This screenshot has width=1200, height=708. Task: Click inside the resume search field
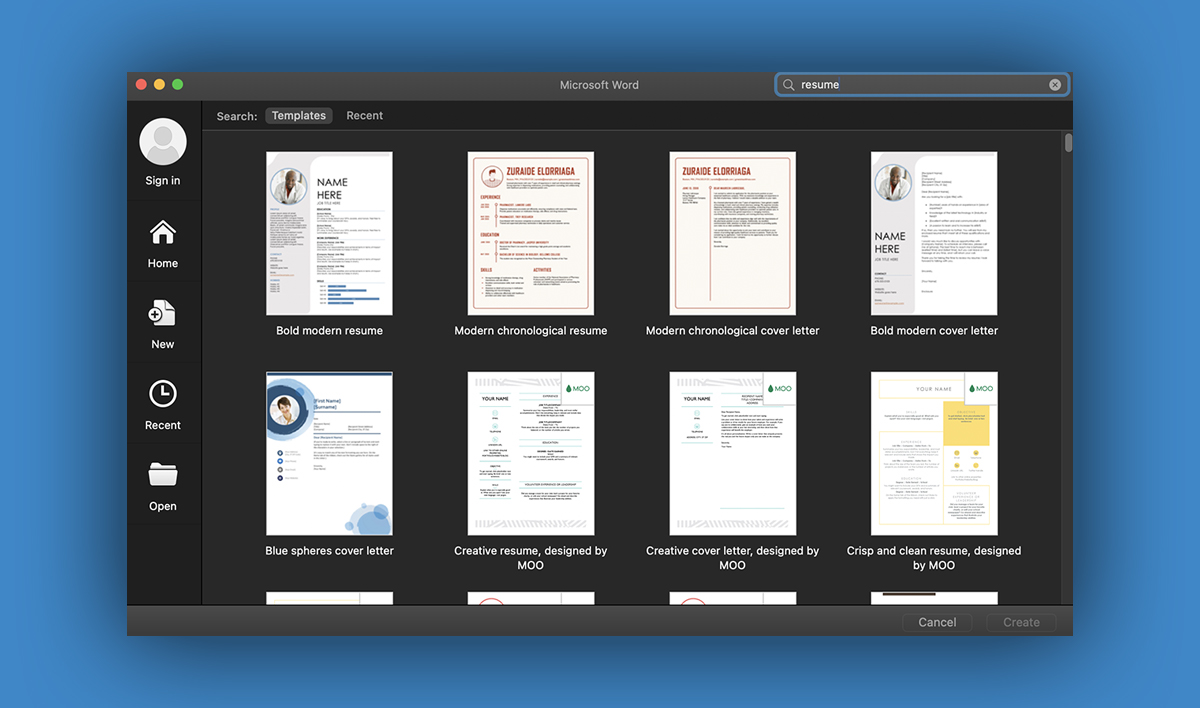coord(900,84)
